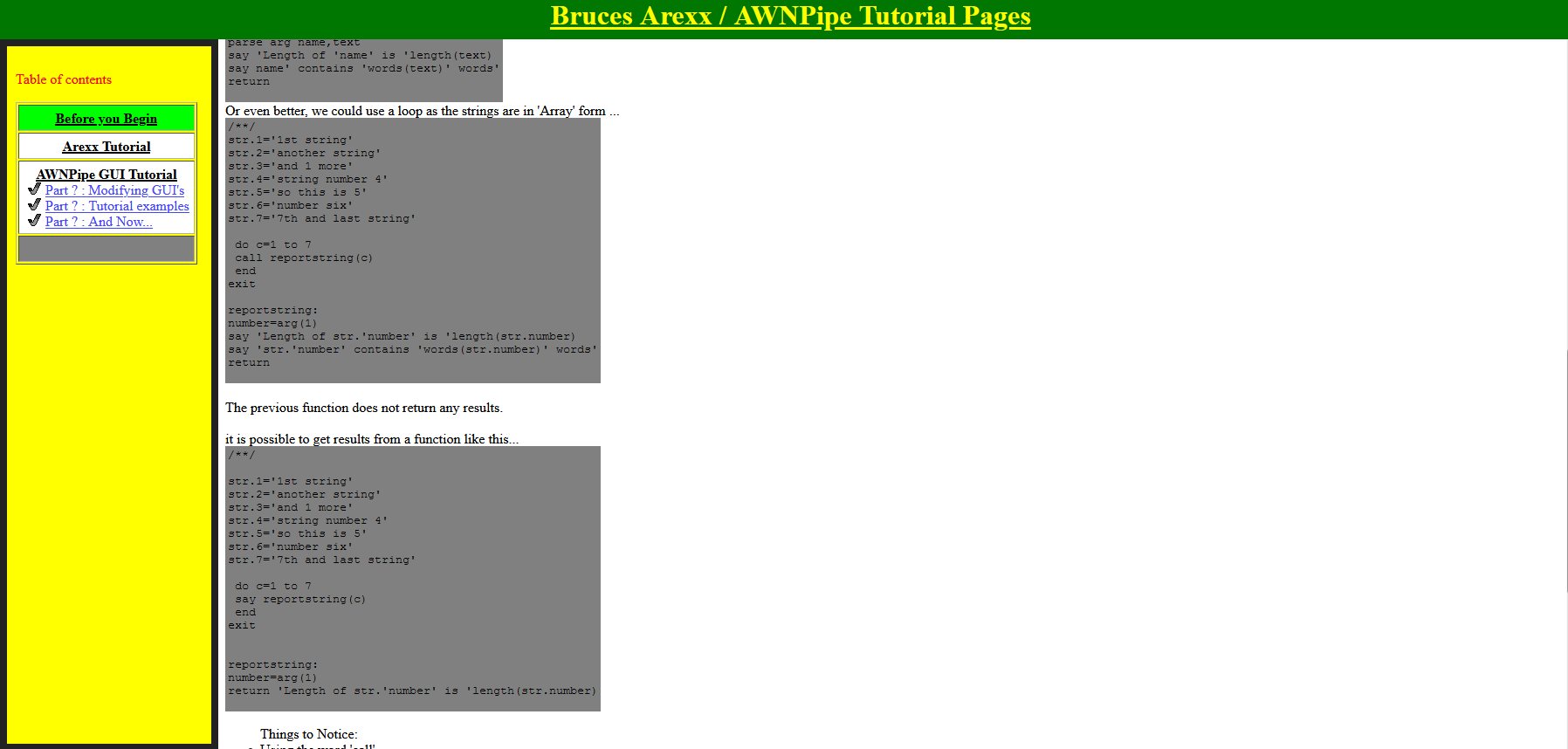The height and width of the screenshot is (749, 1568).
Task: Open the Bruces Arexx / AWNPipe Tutorial Pages header link
Action: 790,17
